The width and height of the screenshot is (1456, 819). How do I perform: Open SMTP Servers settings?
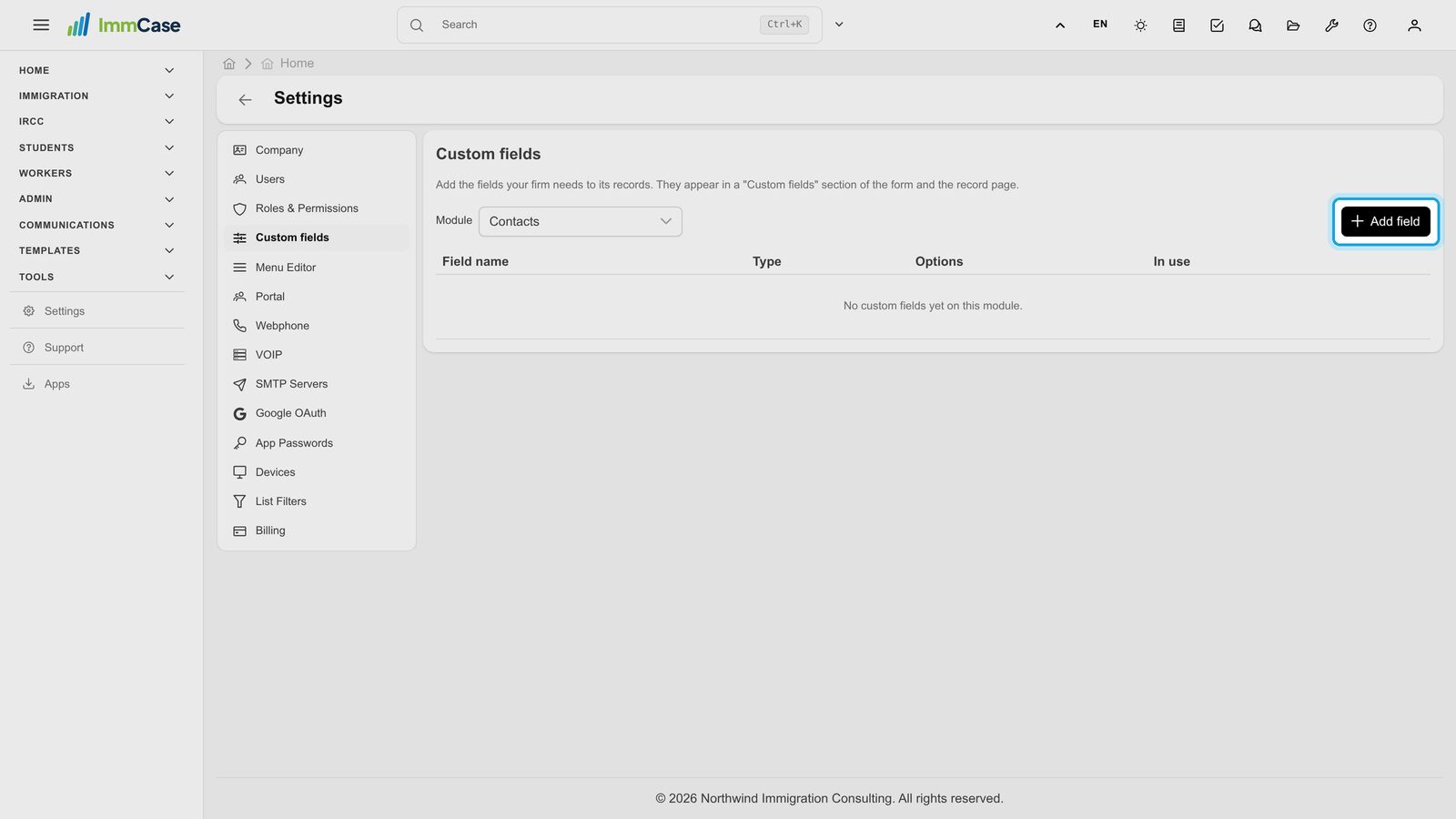317,384
